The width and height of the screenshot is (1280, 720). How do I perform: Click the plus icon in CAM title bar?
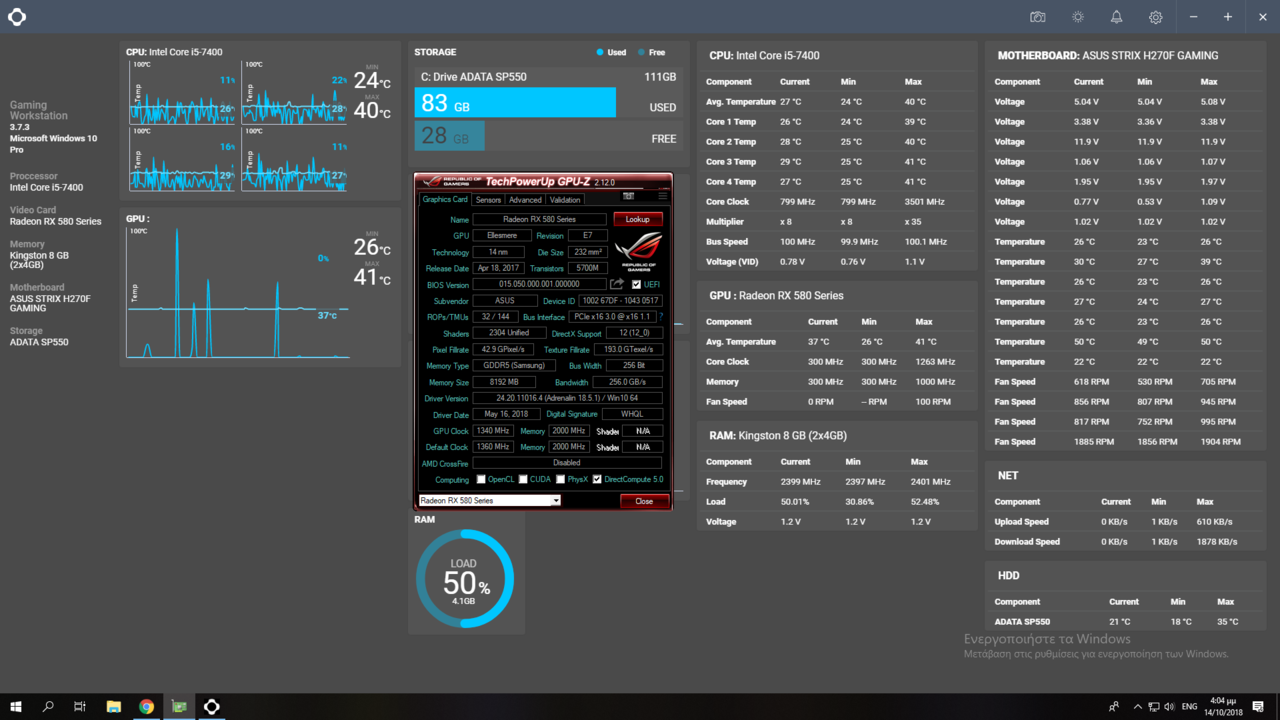[1228, 17]
